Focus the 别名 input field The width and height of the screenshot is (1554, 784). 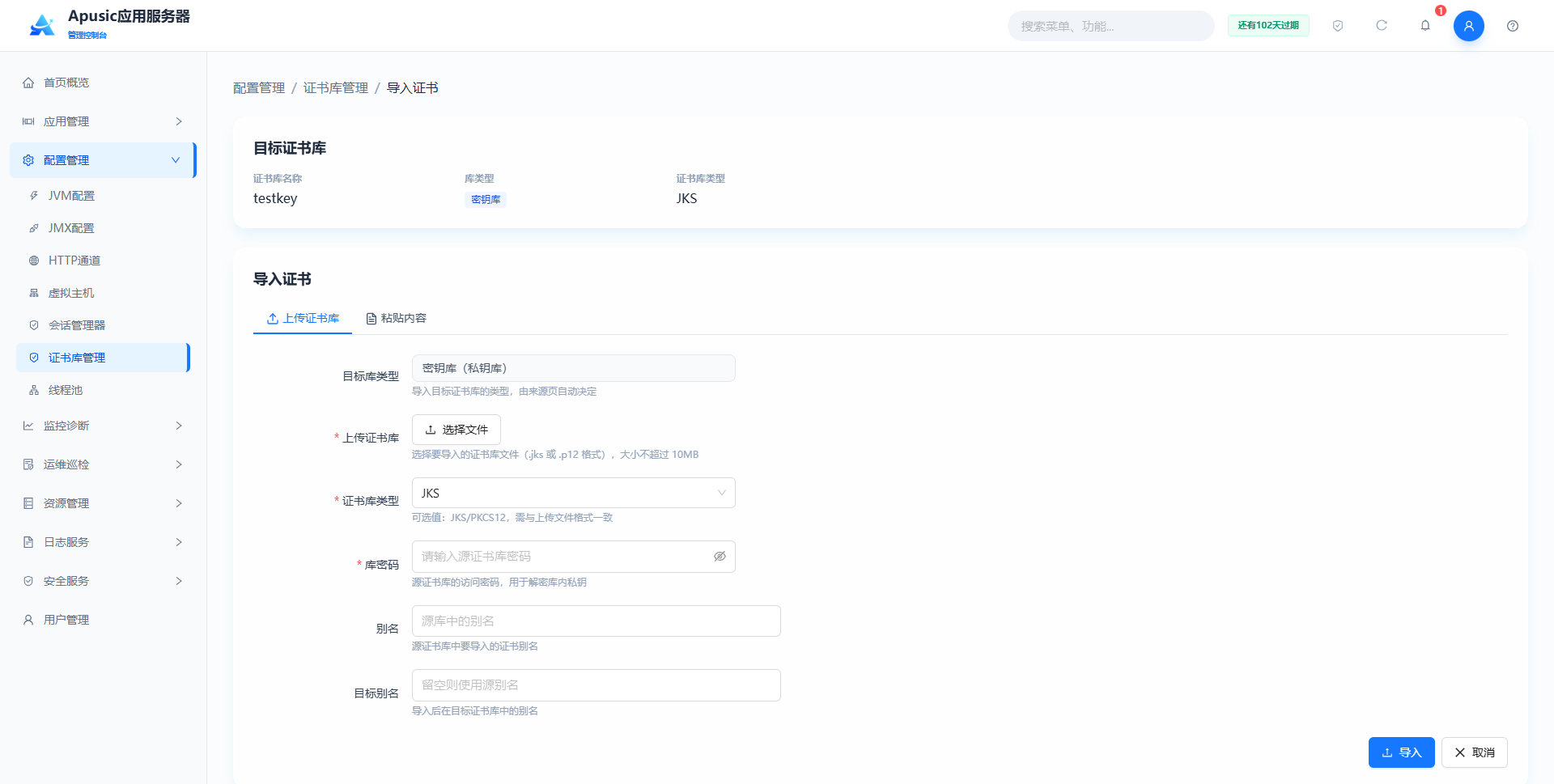click(x=596, y=621)
